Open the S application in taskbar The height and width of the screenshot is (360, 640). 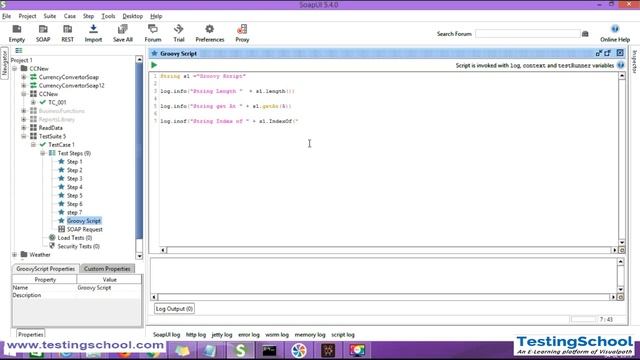pyautogui.click(x=240, y=350)
